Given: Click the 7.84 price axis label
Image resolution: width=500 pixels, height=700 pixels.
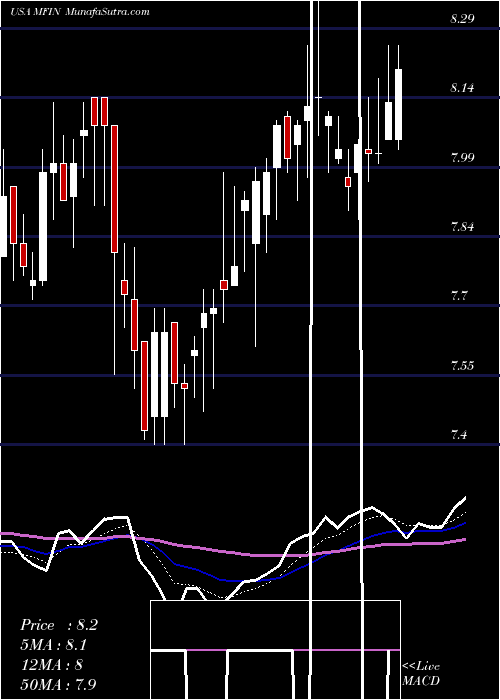Looking at the screenshot, I should [462, 226].
